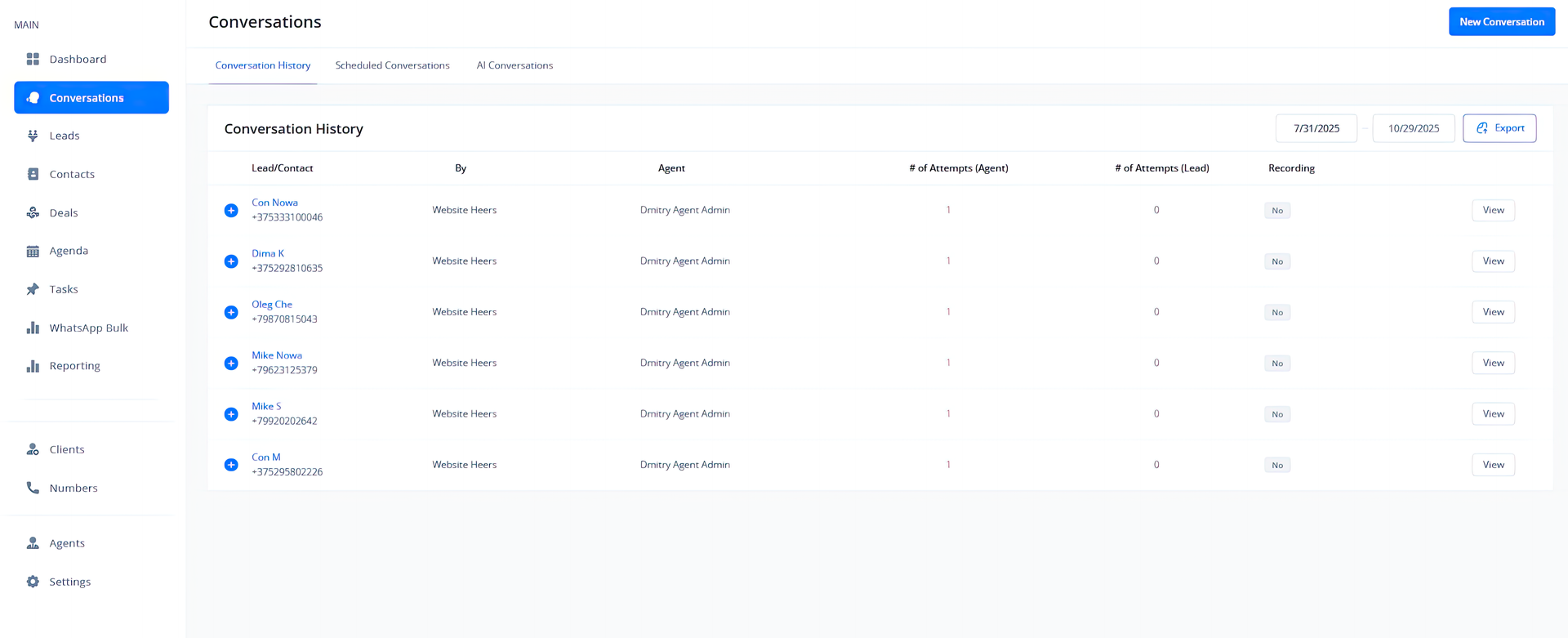Click the Agenda calendar icon
This screenshot has height=638, width=1568.
pyautogui.click(x=33, y=251)
